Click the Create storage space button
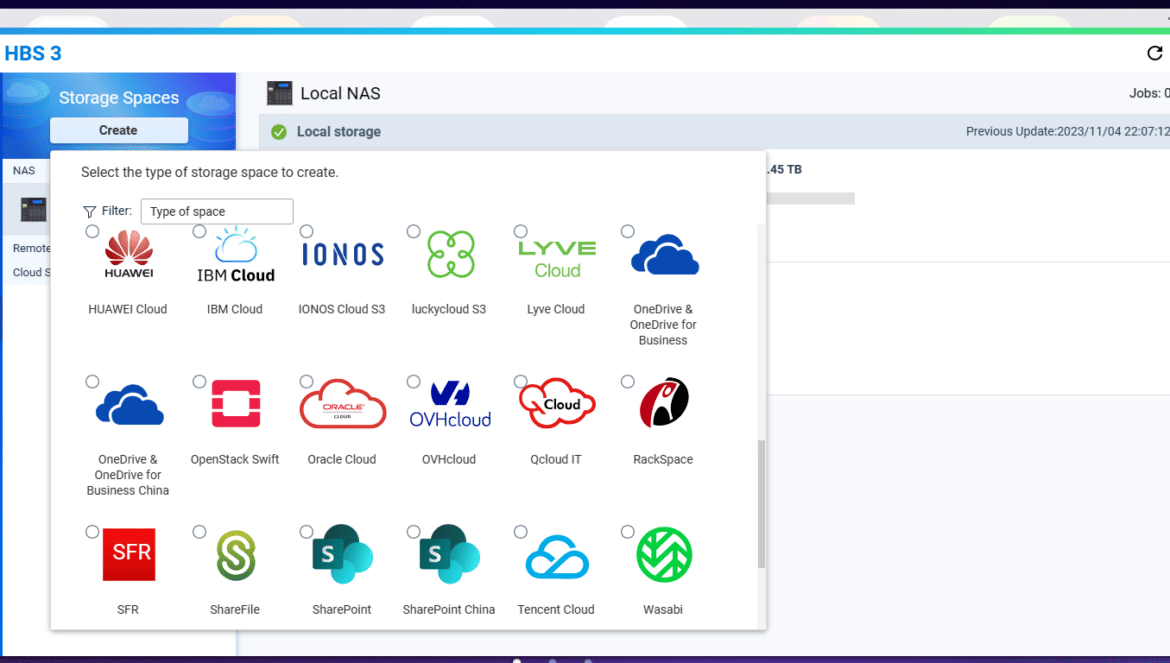The image size is (1170, 663). pos(119,131)
